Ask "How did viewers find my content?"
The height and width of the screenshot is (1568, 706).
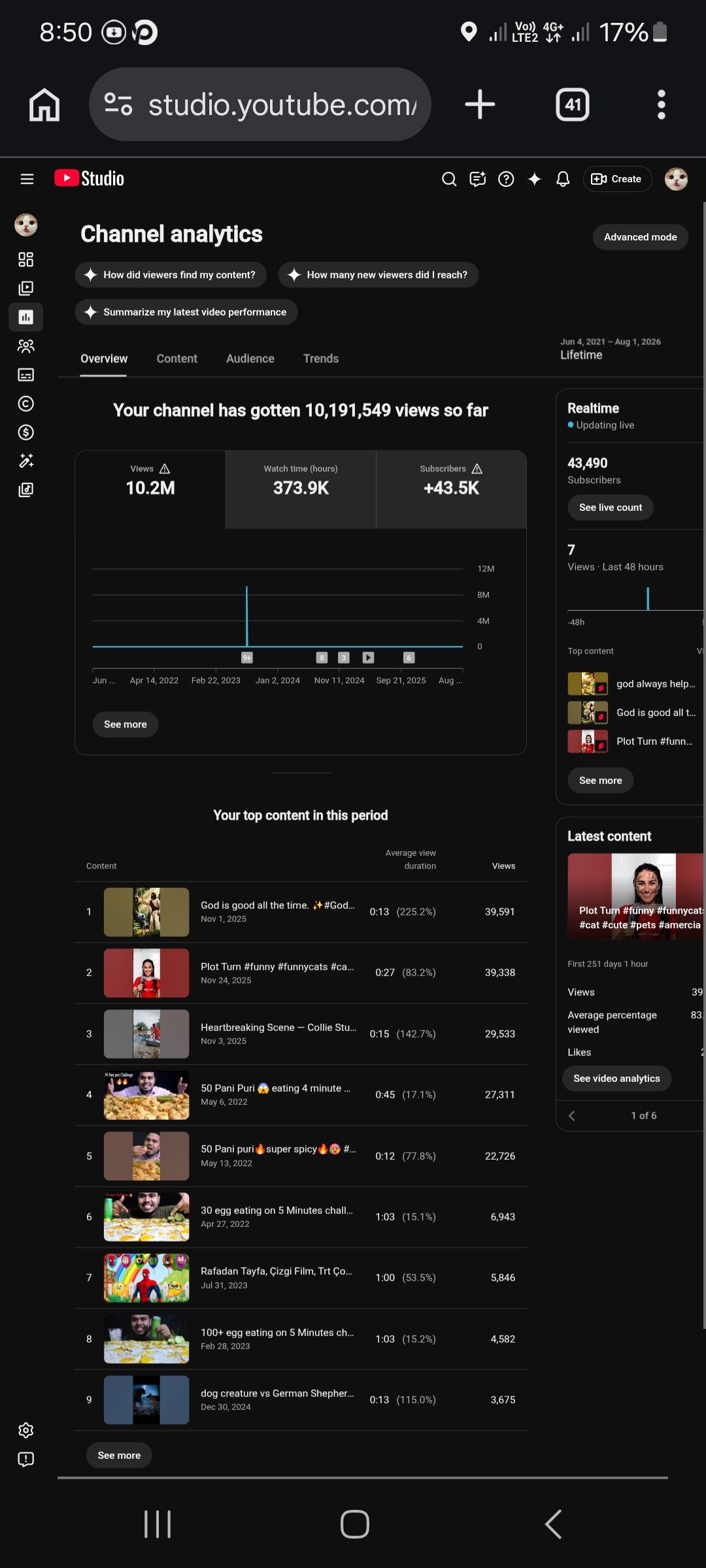(171, 275)
